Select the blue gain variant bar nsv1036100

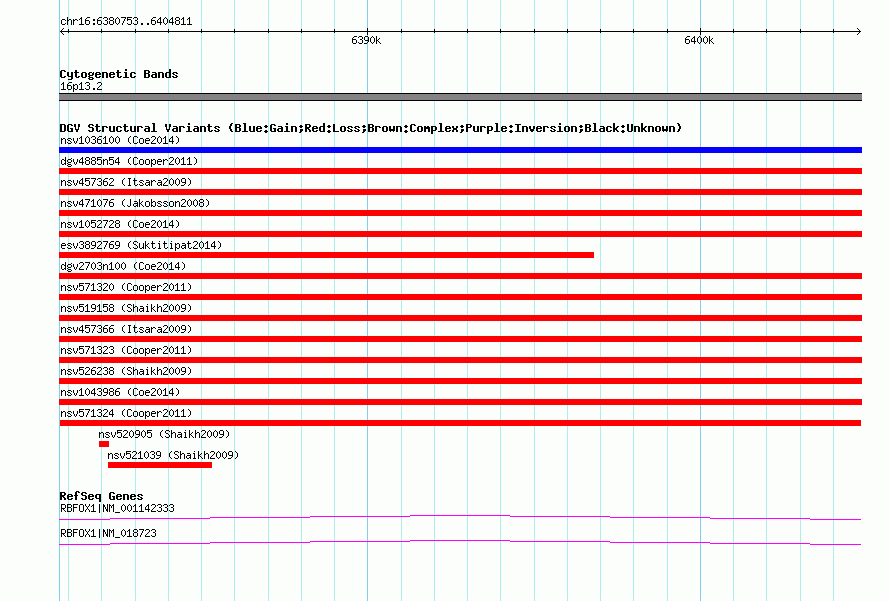coord(460,150)
